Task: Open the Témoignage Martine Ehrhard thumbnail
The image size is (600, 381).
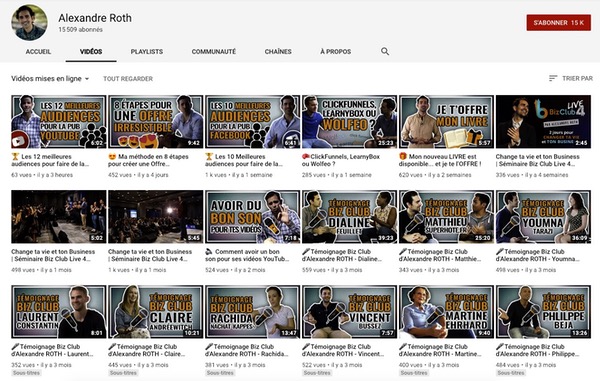Action: click(x=447, y=312)
